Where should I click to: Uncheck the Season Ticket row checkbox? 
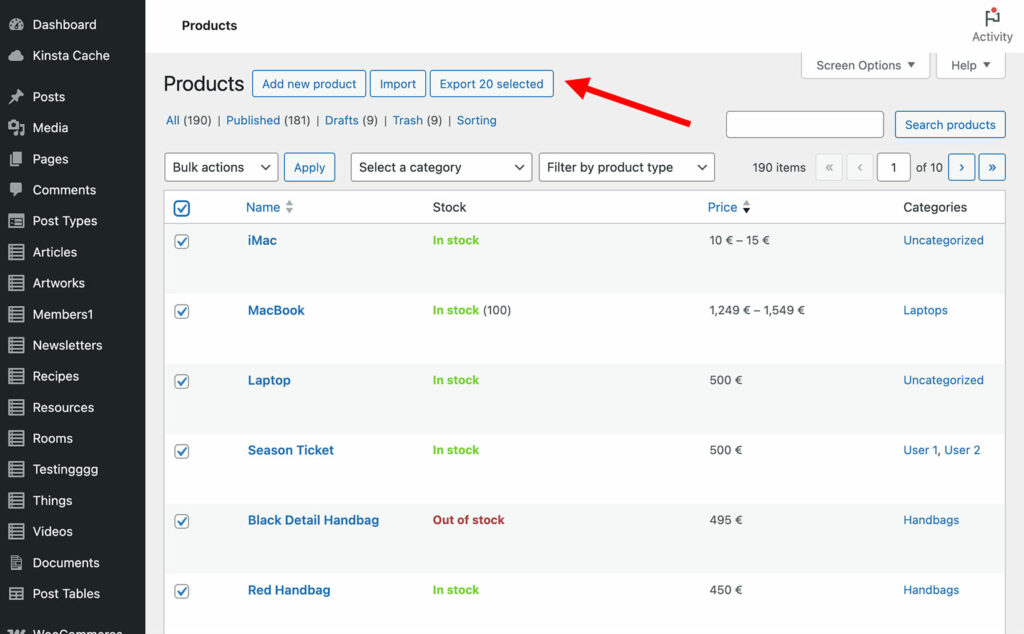pyautogui.click(x=182, y=451)
